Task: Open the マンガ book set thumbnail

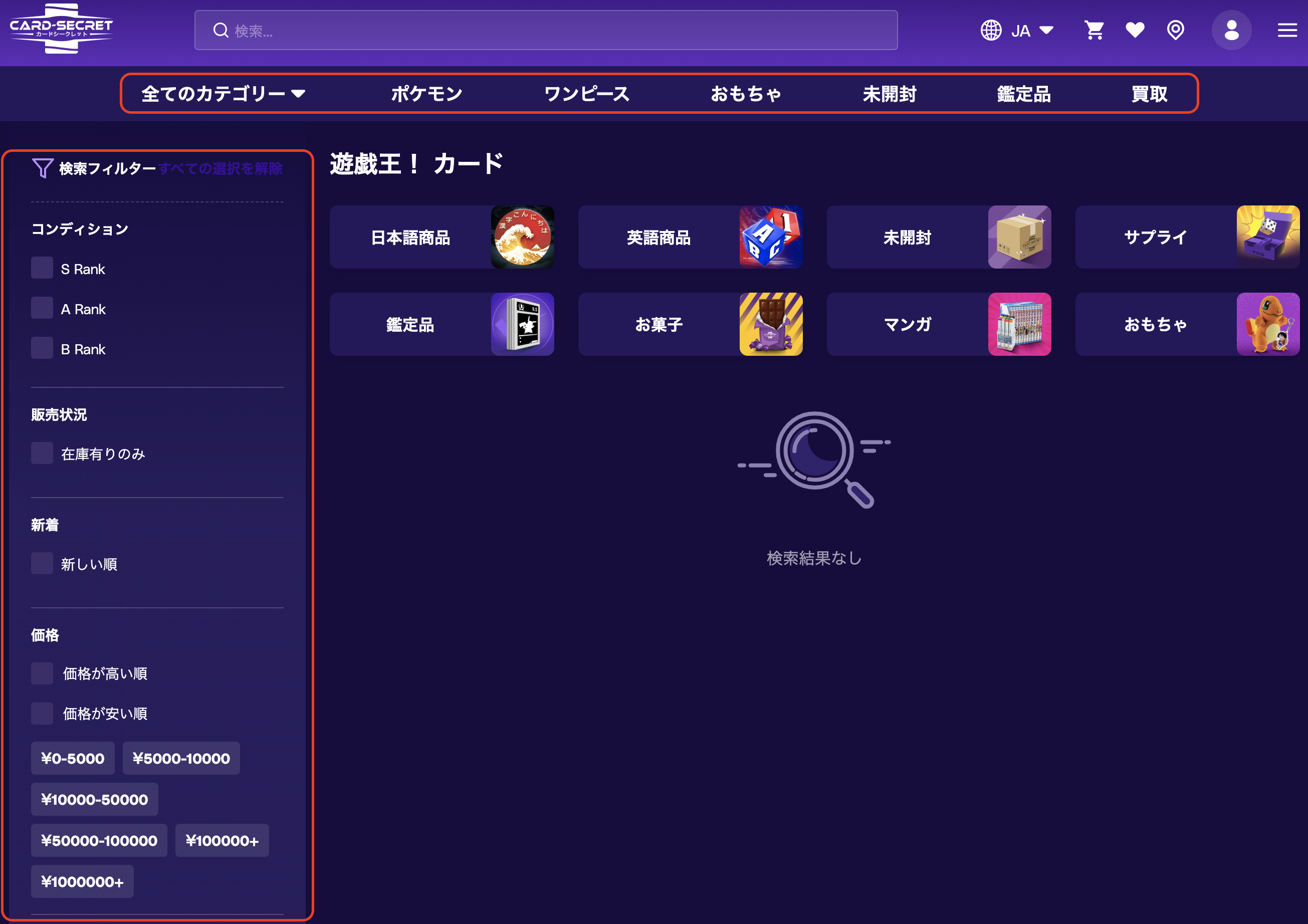Action: pos(1020,324)
